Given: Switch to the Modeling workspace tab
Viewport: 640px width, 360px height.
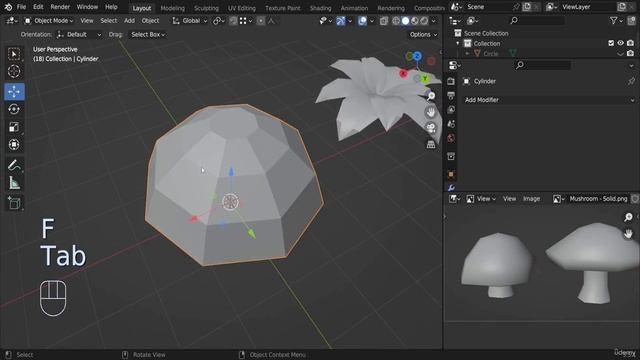Looking at the screenshot, I should pos(172,8).
